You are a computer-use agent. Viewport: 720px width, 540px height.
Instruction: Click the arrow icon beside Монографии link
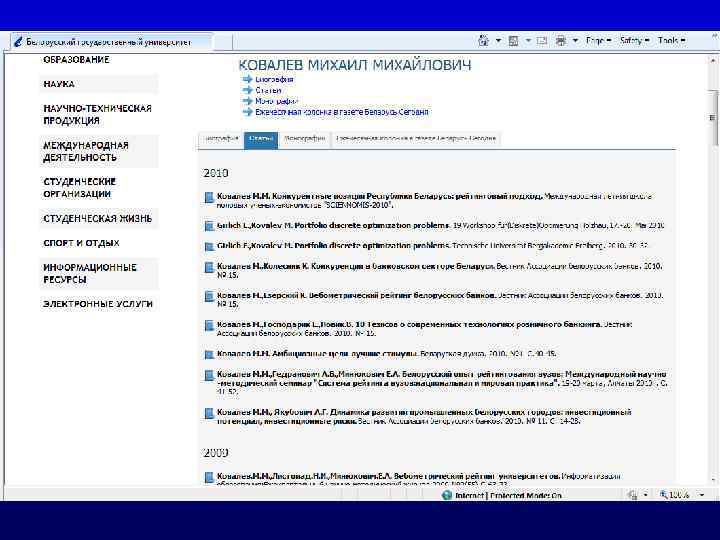tap(248, 101)
